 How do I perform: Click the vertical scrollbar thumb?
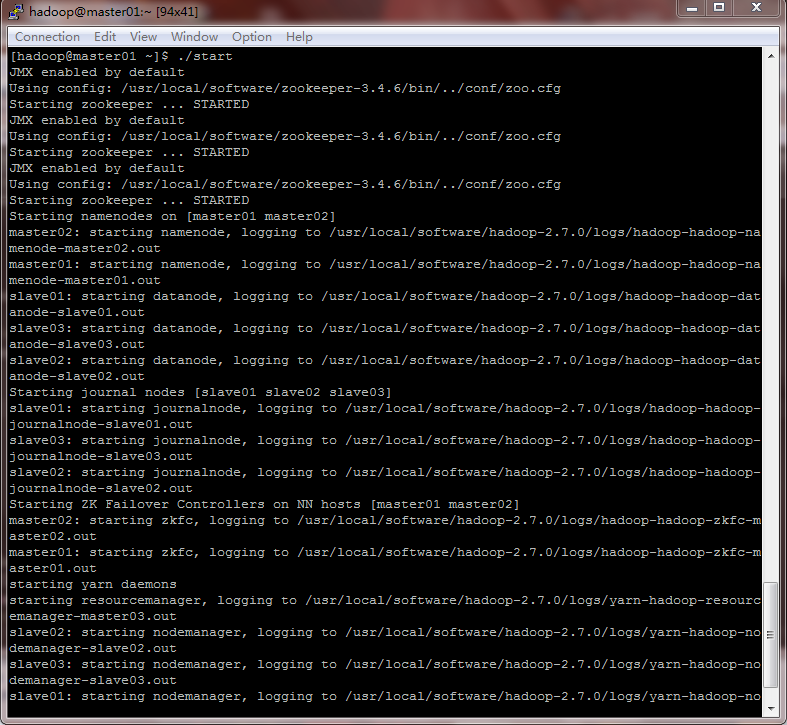(770, 635)
